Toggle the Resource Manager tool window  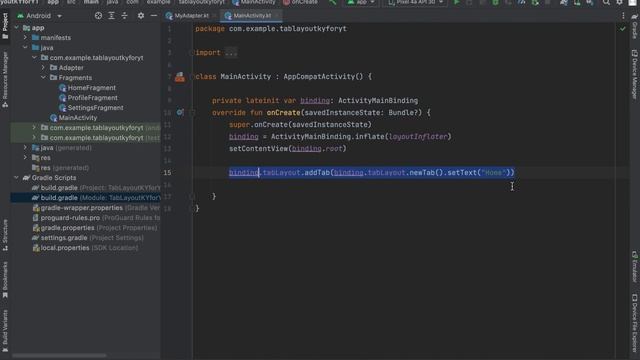pos(5,80)
